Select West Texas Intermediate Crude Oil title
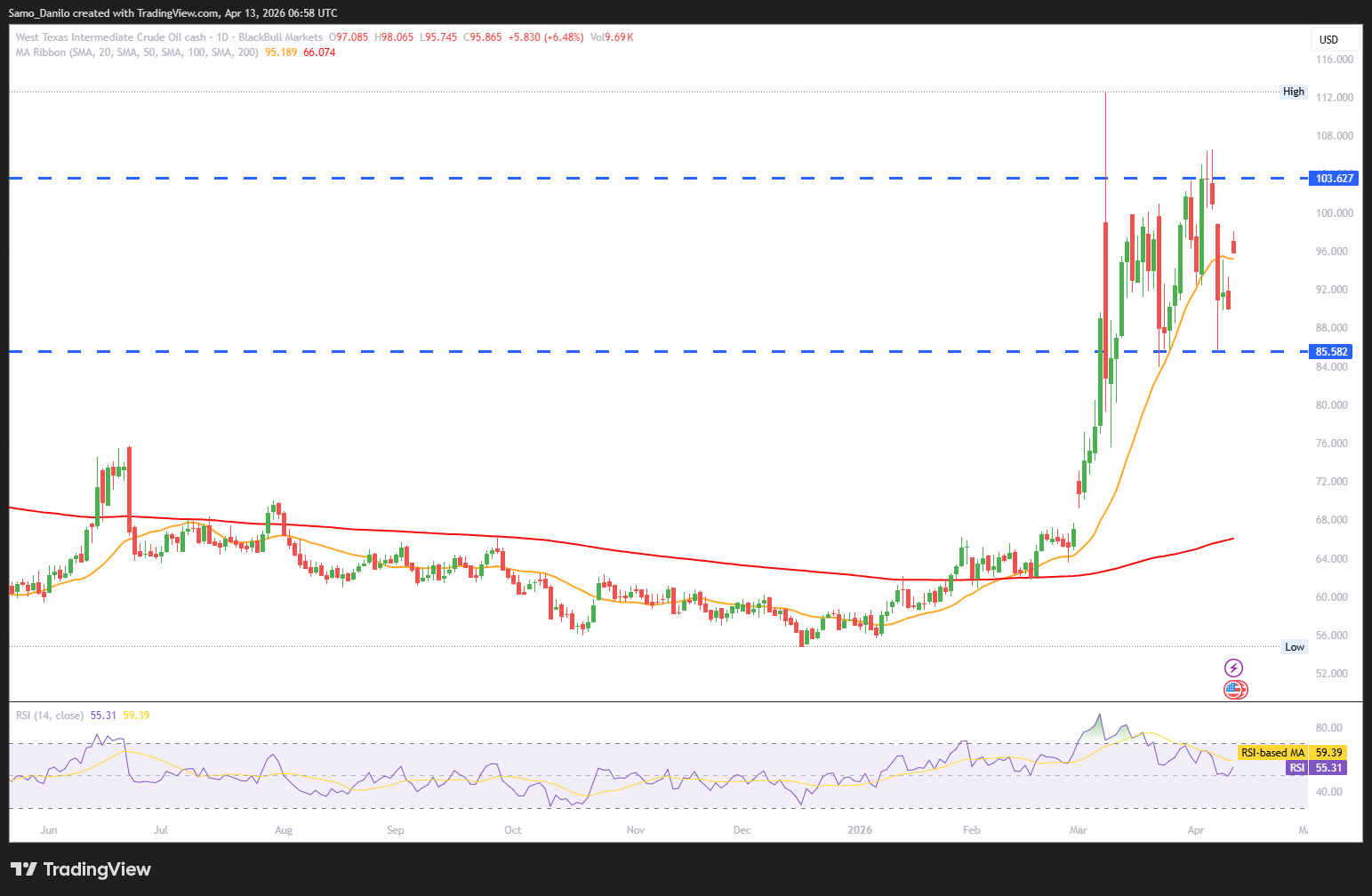 point(110,37)
